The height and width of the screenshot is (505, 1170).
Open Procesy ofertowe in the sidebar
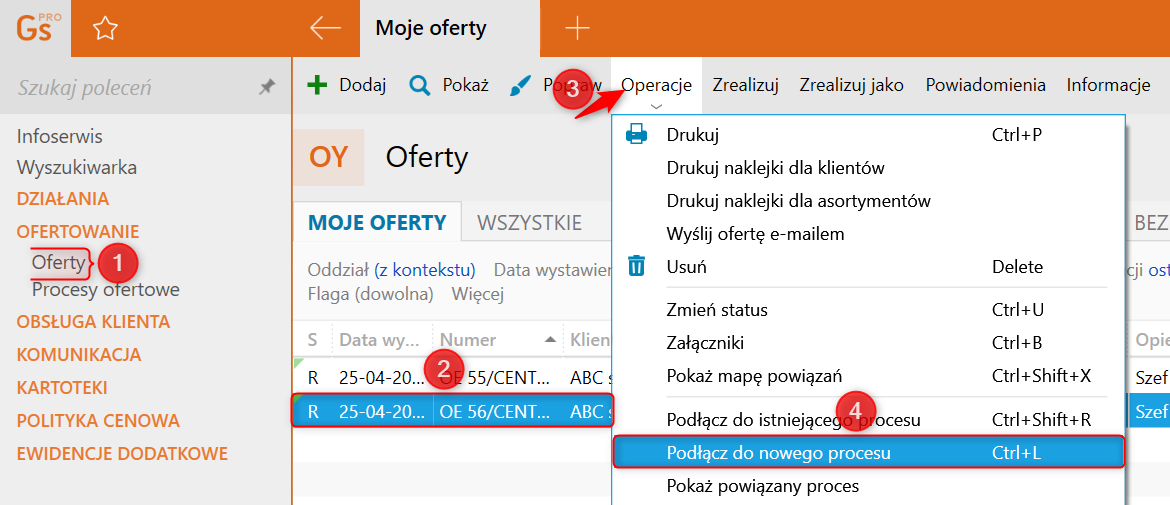click(x=106, y=289)
